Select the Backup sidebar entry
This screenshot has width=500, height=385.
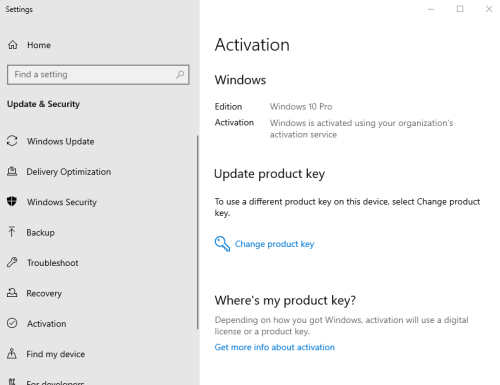41,232
